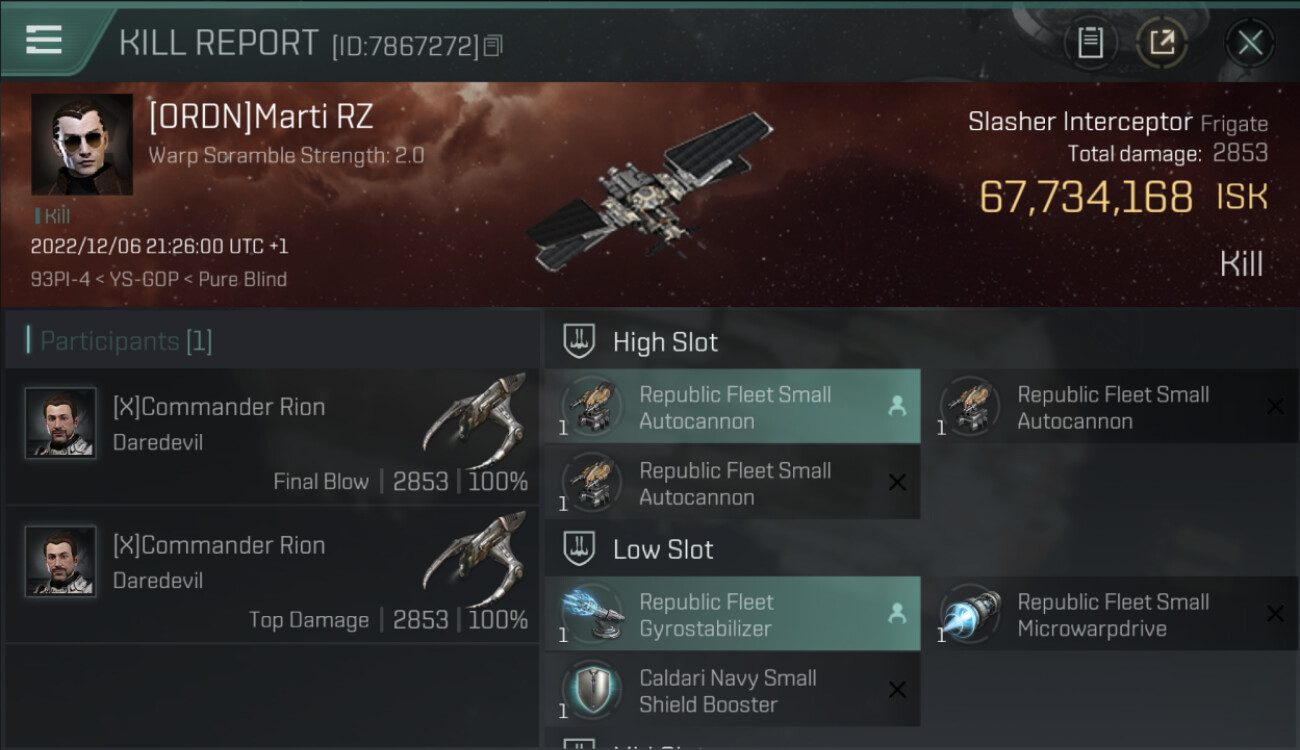This screenshot has height=750, width=1300.
Task: Click X on the Caldari Navy Shield Booster
Action: [897, 690]
